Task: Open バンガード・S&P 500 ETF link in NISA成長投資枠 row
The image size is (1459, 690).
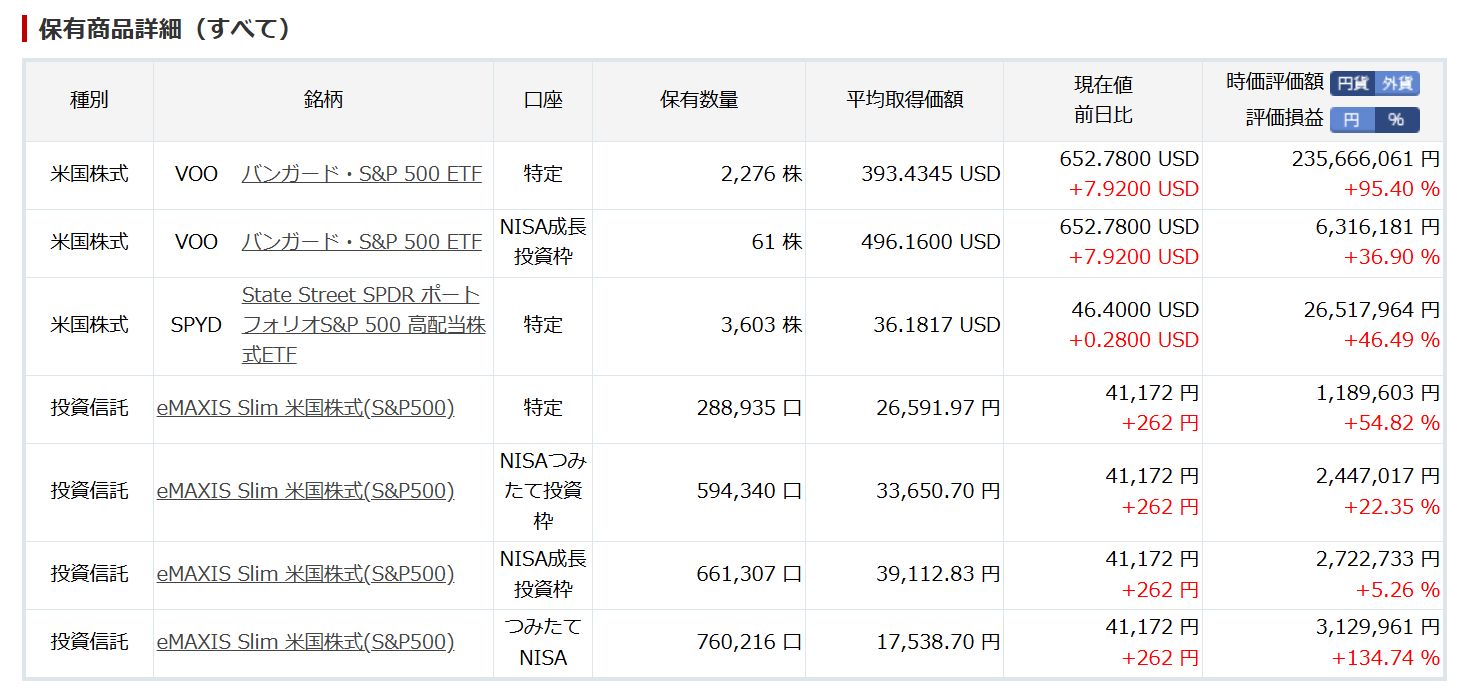Action: pyautogui.click(x=361, y=242)
